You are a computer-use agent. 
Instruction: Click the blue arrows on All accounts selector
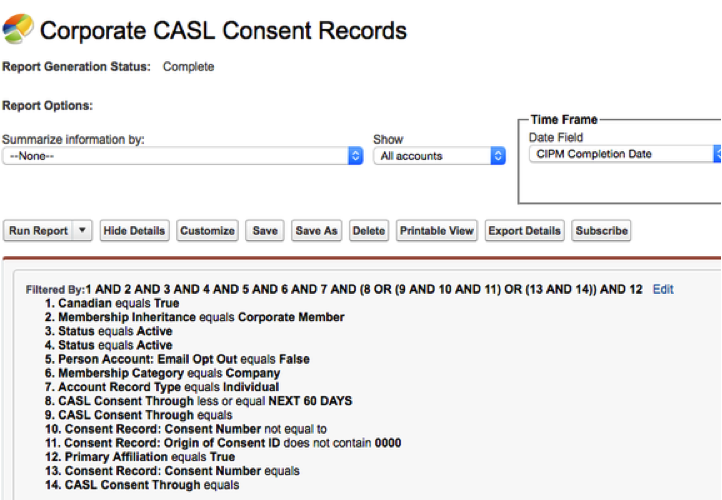498,156
